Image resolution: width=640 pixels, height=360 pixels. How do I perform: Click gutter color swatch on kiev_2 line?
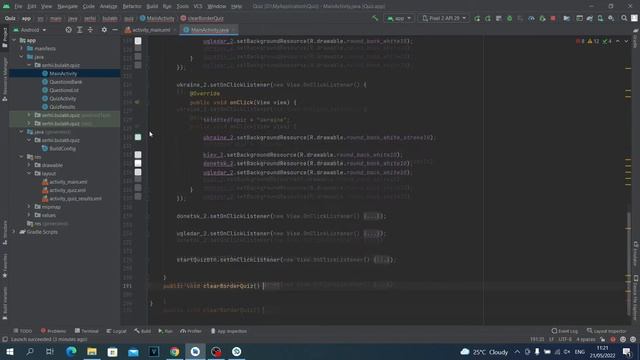click(x=138, y=155)
